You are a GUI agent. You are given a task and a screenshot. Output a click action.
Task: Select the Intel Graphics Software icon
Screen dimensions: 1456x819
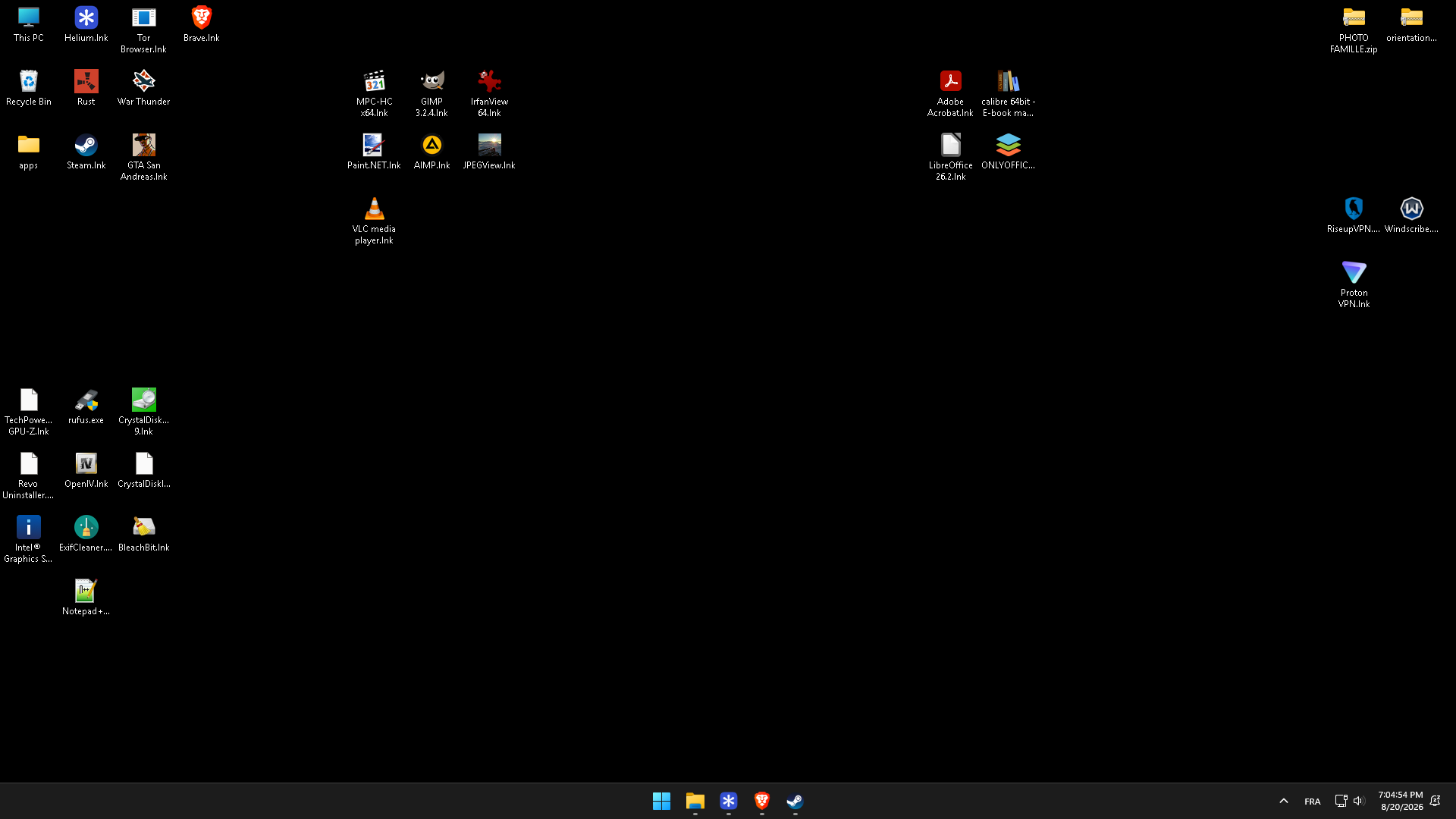coord(29,540)
